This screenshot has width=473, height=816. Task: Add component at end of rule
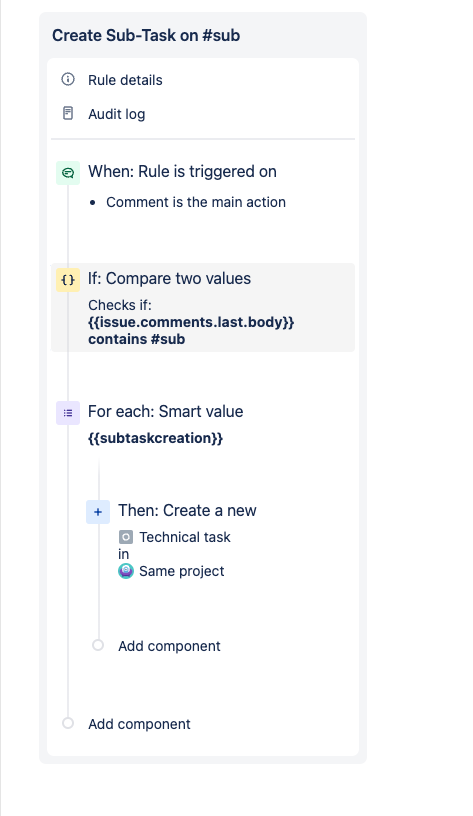(139, 724)
